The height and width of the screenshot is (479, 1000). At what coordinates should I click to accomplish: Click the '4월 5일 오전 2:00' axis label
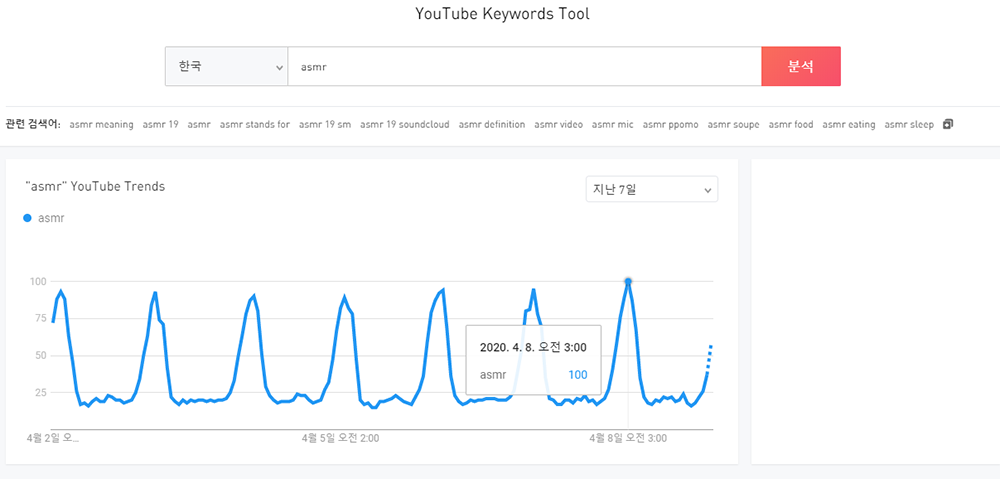[x=341, y=439]
